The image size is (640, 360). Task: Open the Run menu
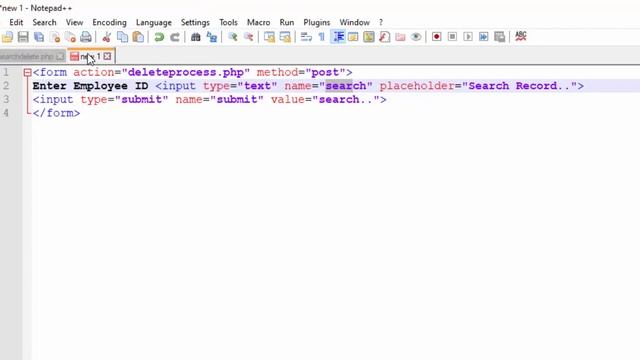pos(287,22)
